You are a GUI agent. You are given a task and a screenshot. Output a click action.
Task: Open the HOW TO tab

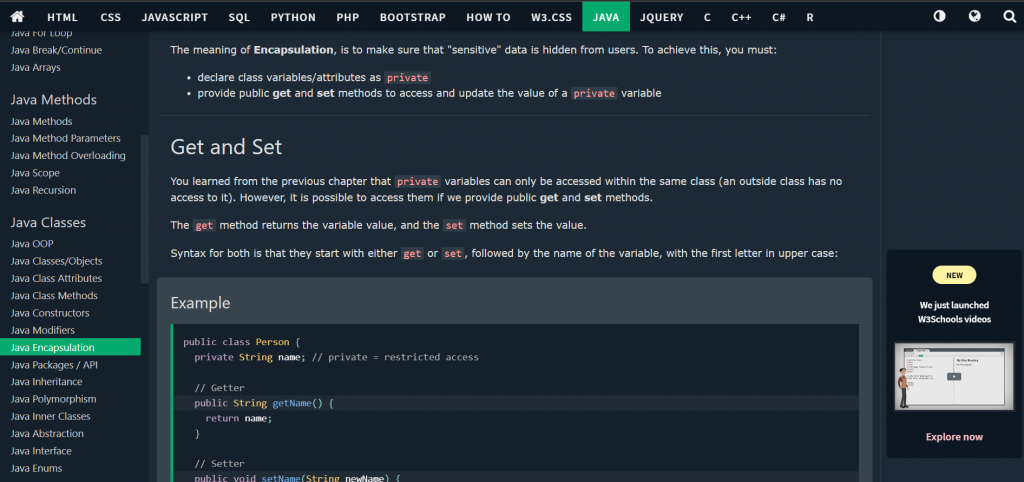tap(488, 18)
